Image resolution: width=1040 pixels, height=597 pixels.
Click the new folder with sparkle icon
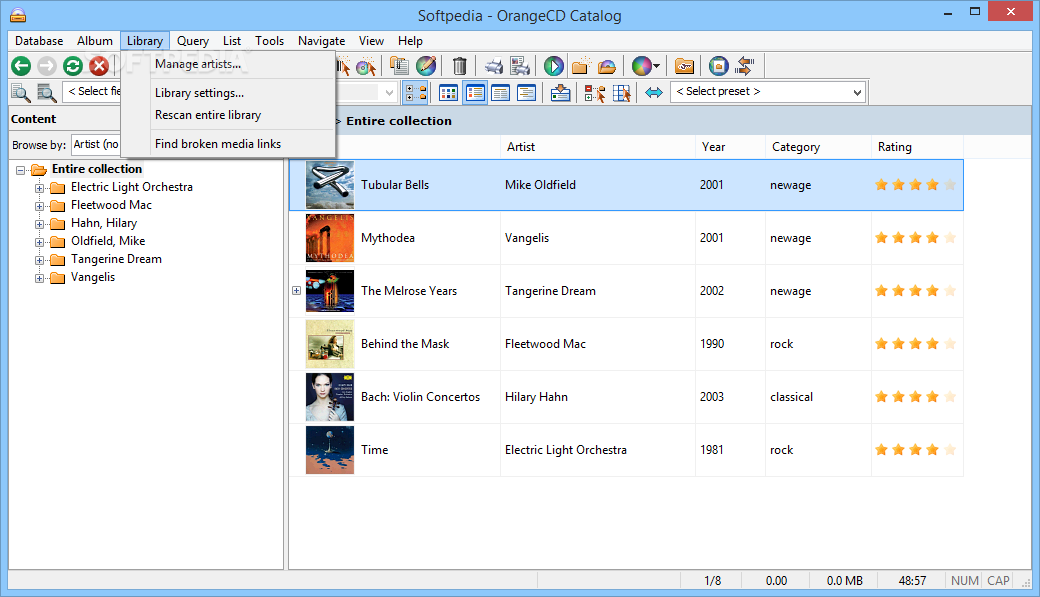(581, 66)
